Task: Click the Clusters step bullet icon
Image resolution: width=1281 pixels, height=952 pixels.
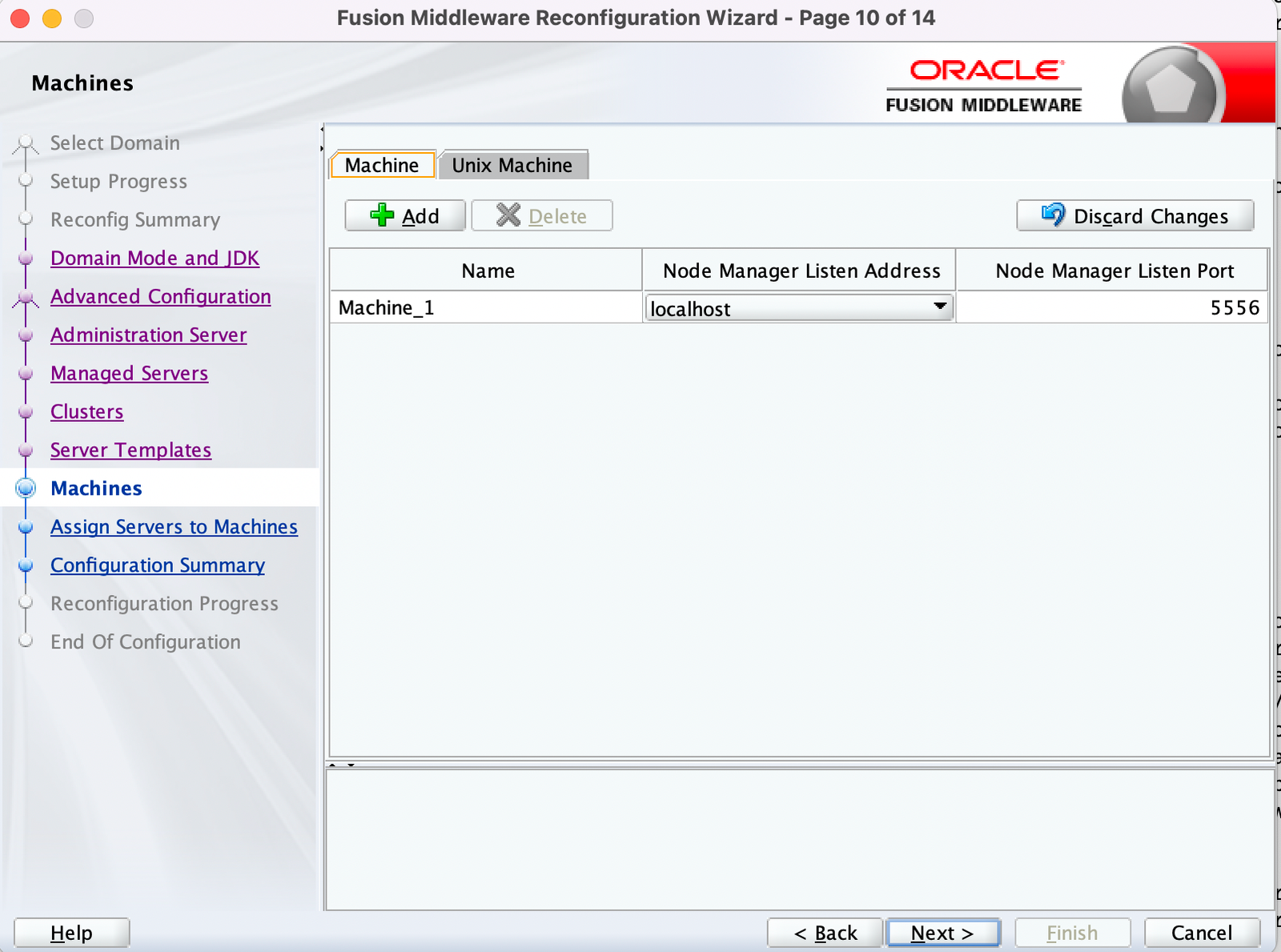Action: [x=26, y=412]
